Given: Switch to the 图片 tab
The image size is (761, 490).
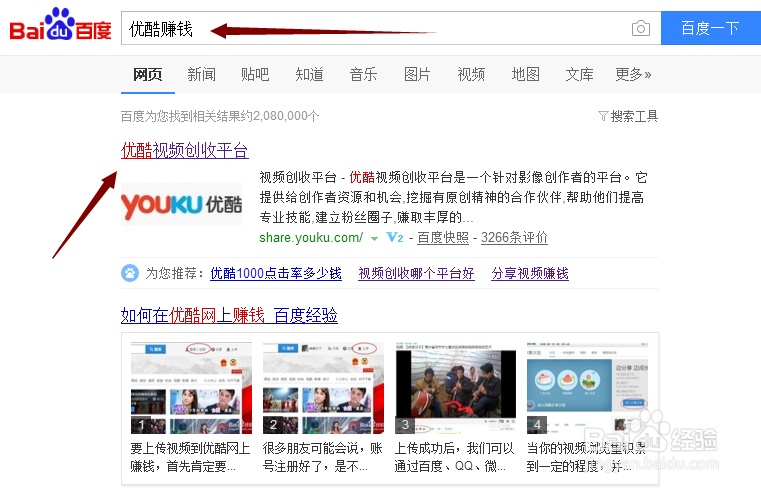Looking at the screenshot, I should click(x=417, y=74).
